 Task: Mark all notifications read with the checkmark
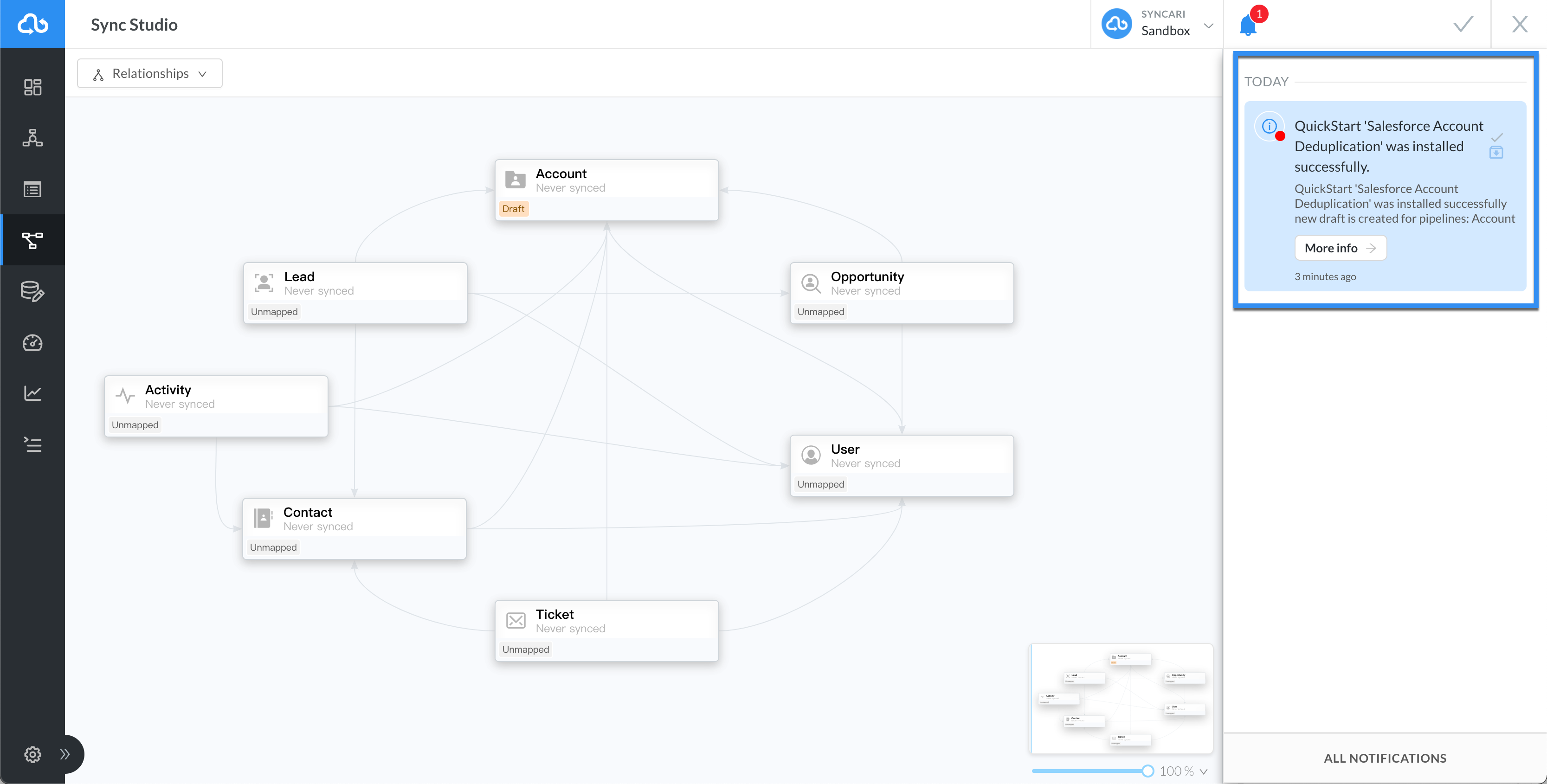(1463, 24)
